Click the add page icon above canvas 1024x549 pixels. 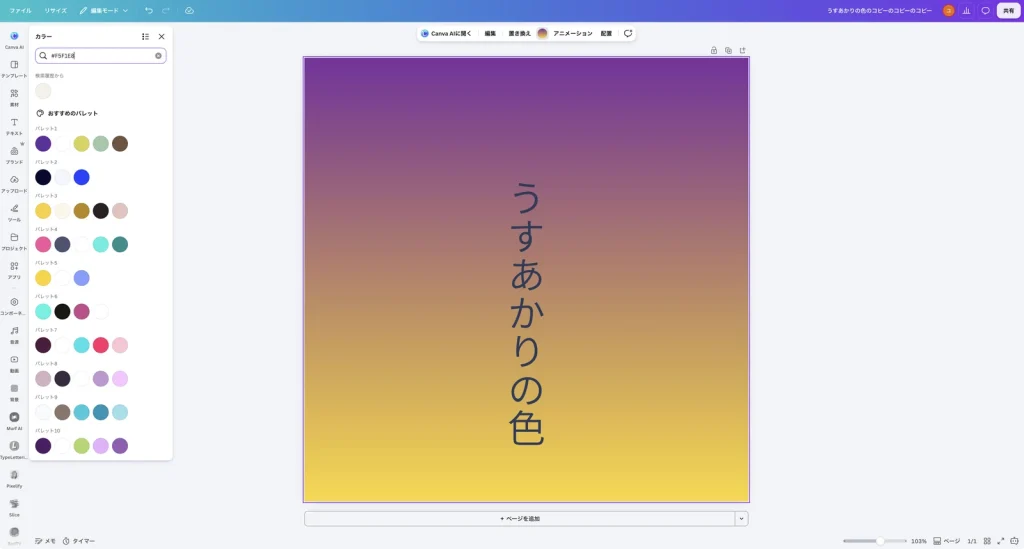coord(743,50)
